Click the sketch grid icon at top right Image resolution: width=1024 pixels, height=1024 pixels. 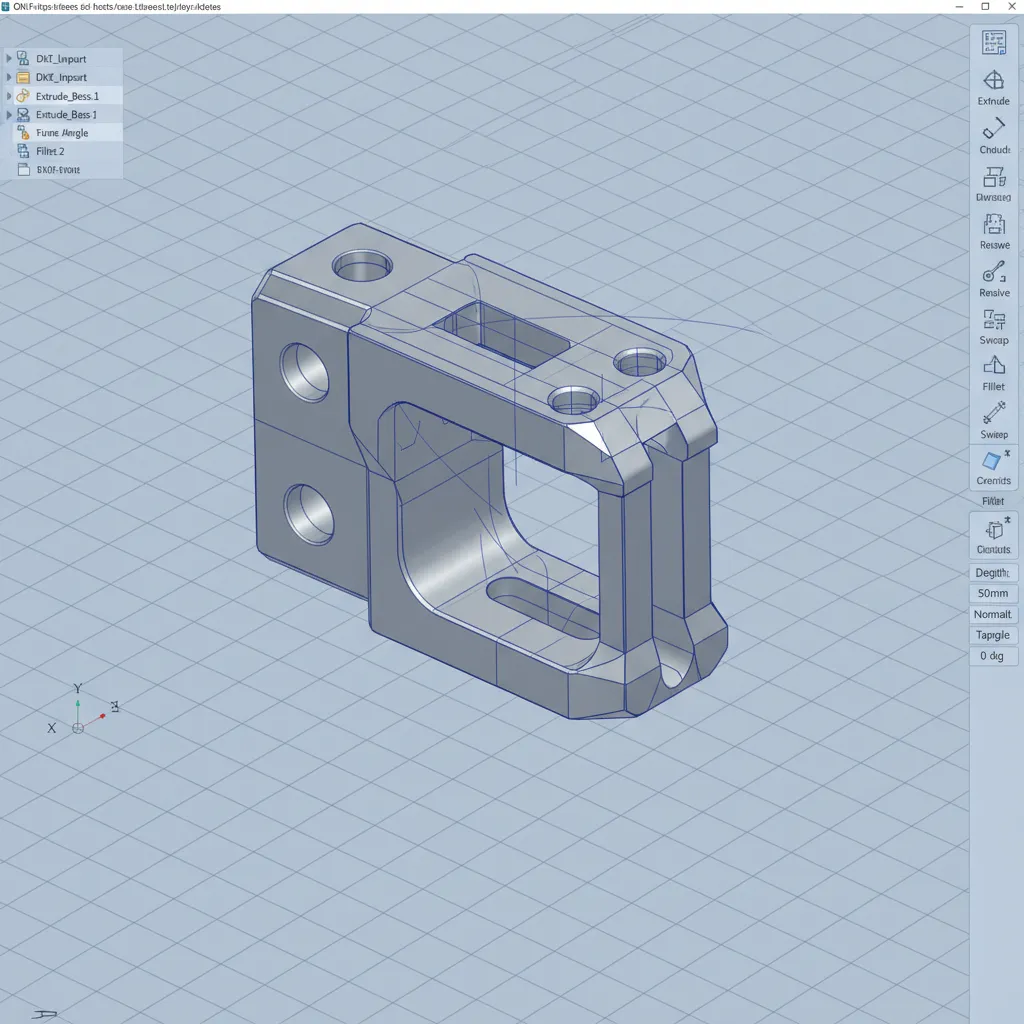(x=993, y=42)
